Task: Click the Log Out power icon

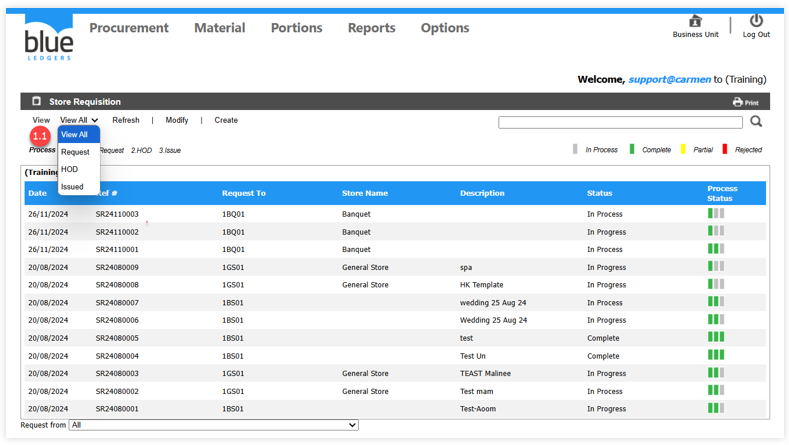Action: [756, 21]
